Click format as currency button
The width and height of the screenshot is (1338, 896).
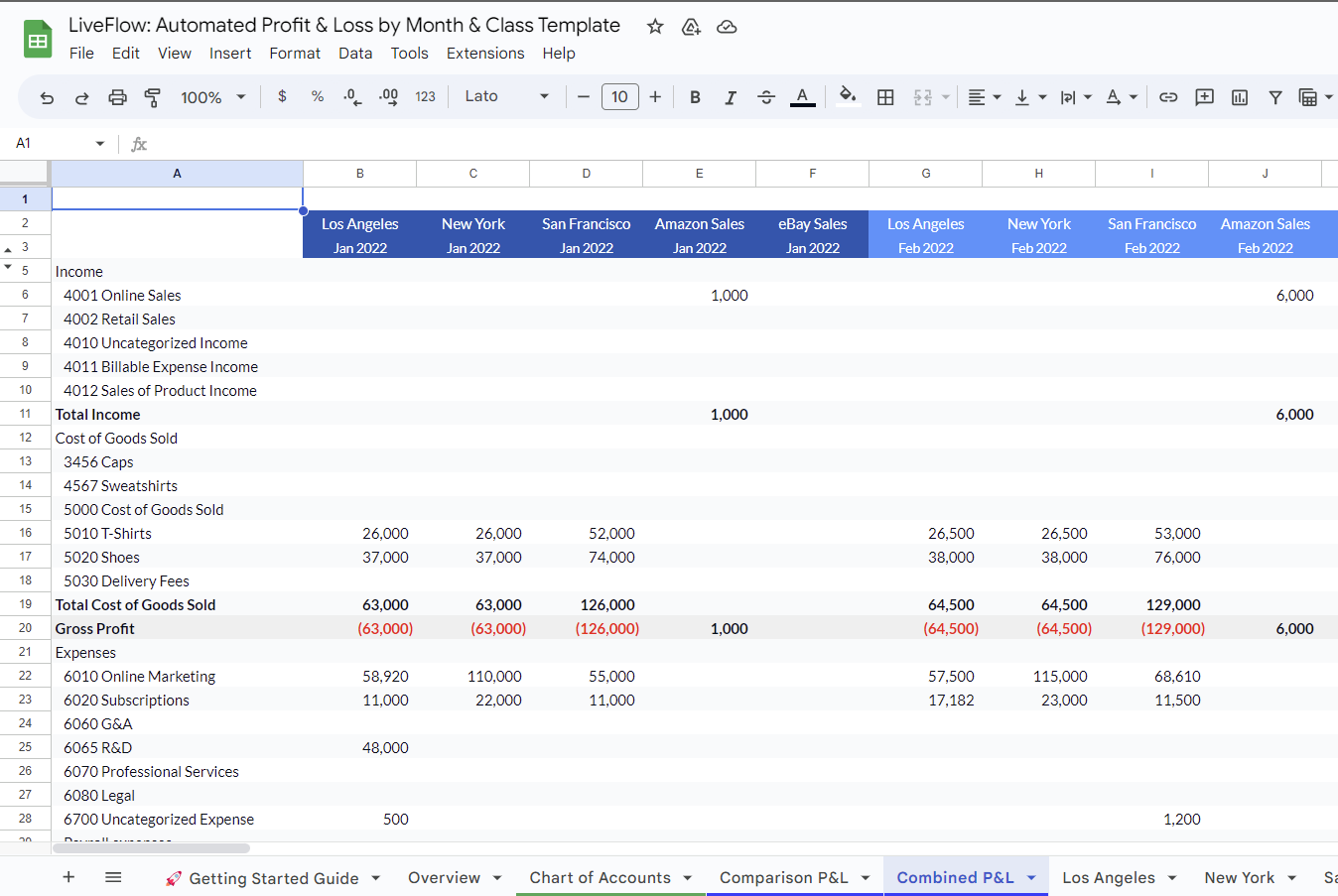point(283,96)
